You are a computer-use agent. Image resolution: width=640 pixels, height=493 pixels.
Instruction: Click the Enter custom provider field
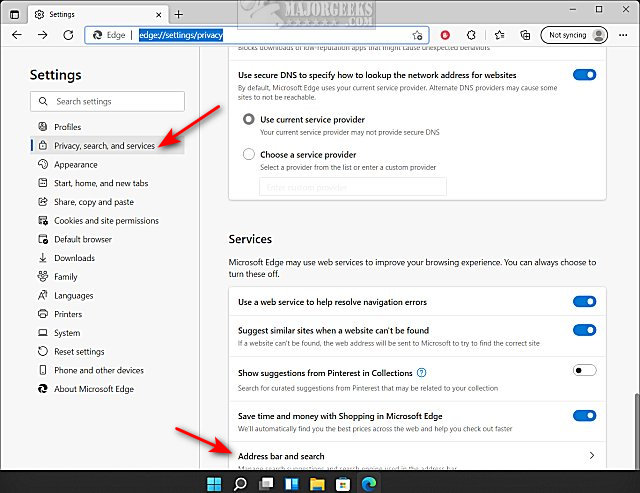(353, 187)
